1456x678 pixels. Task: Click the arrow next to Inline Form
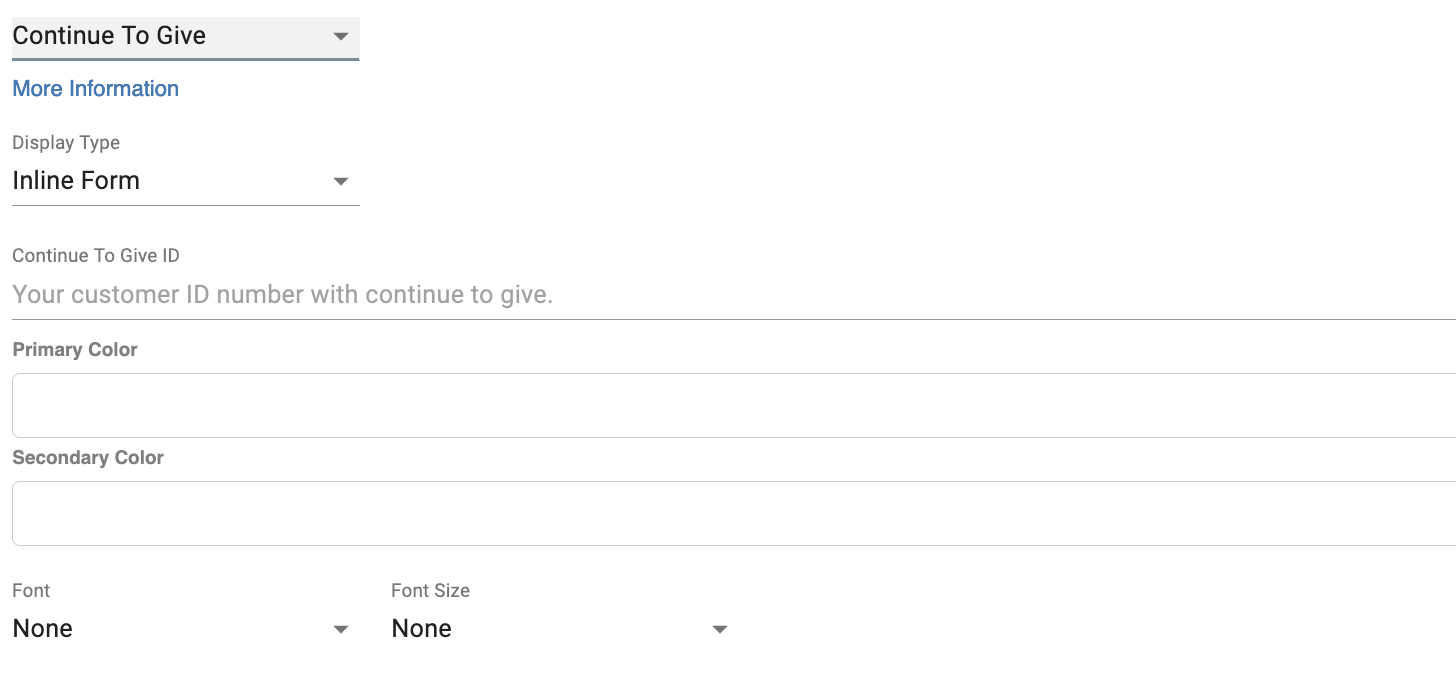pyautogui.click(x=341, y=181)
